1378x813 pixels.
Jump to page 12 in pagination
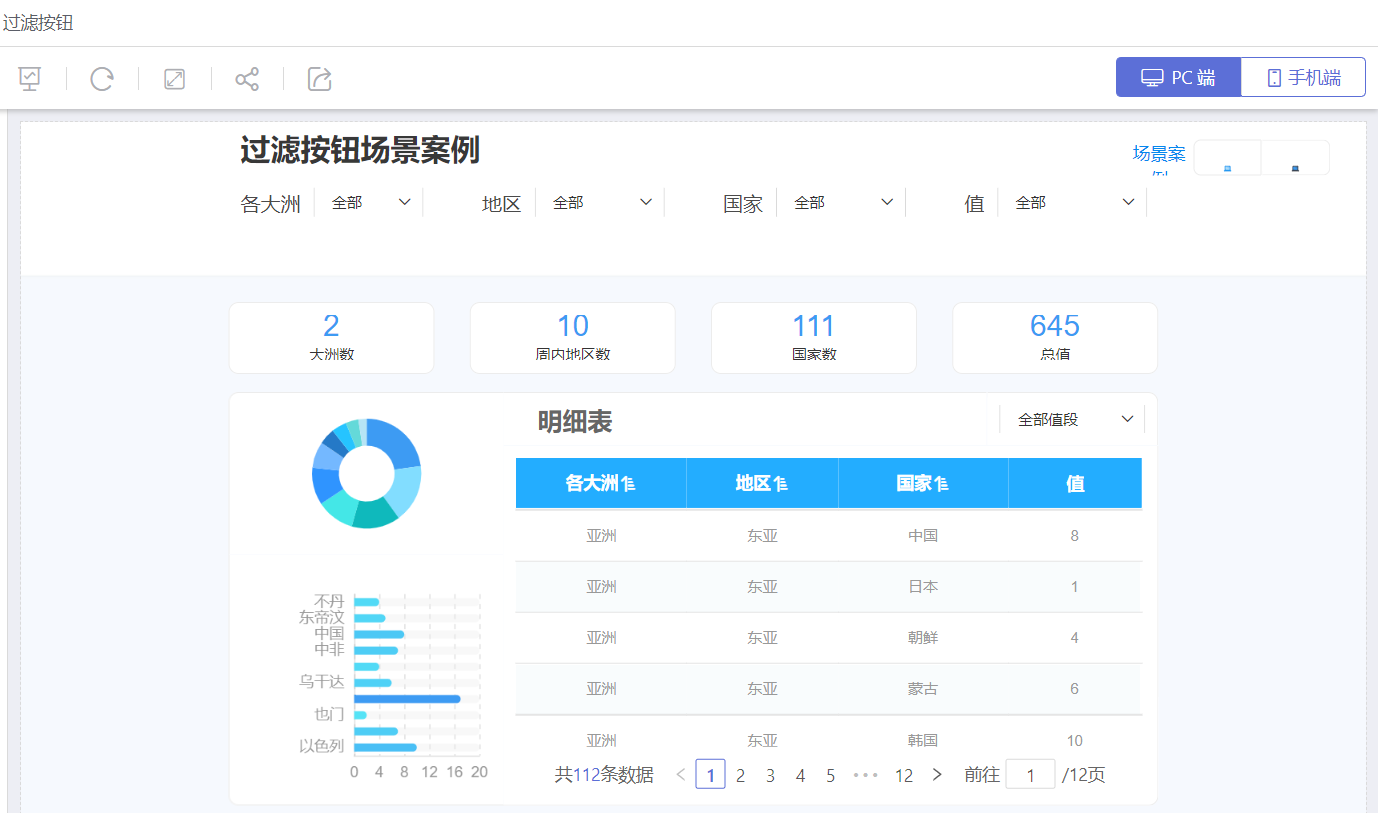(x=903, y=775)
